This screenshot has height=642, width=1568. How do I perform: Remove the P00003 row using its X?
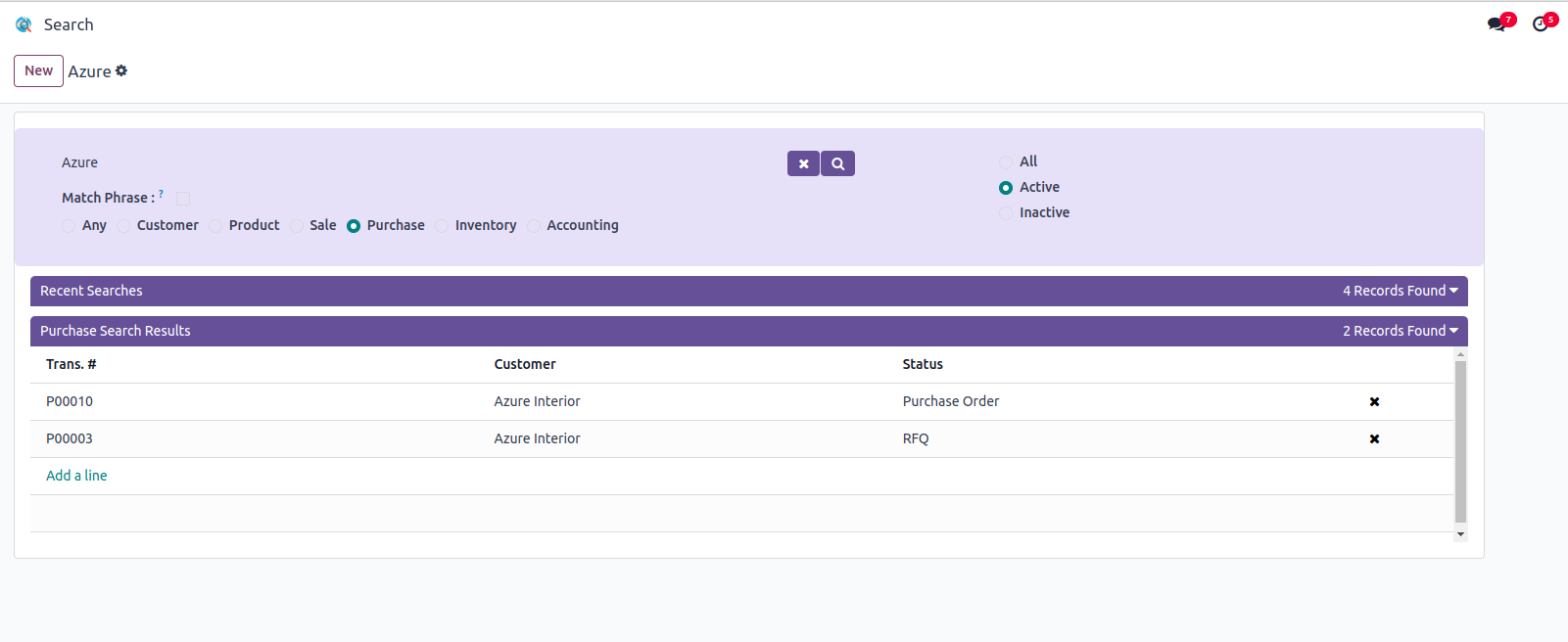1374,439
